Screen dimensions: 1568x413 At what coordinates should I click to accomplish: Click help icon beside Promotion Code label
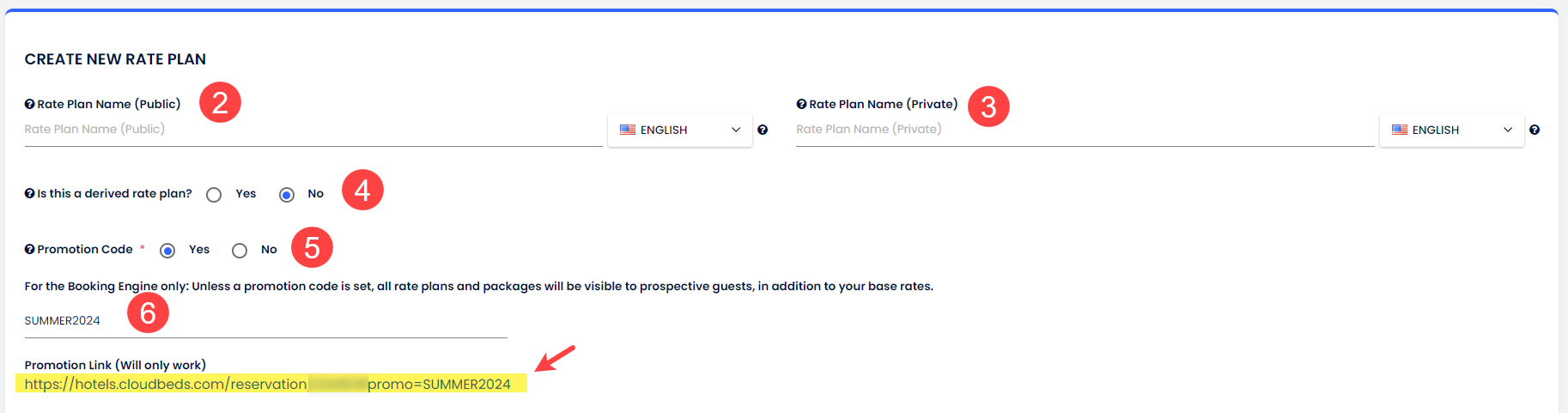[x=29, y=249]
